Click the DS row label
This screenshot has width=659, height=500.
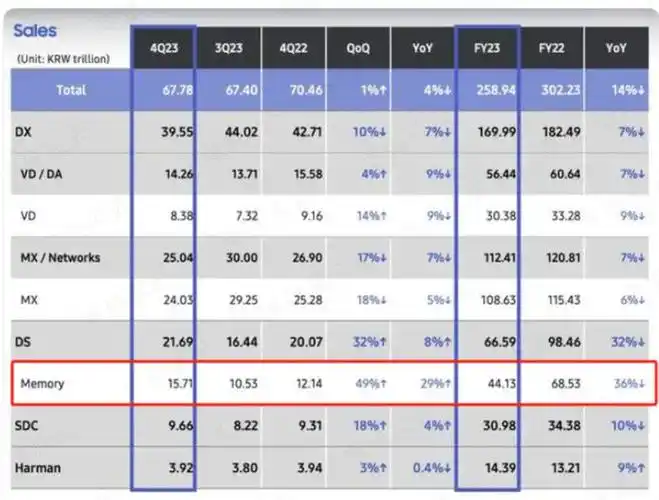[24, 341]
